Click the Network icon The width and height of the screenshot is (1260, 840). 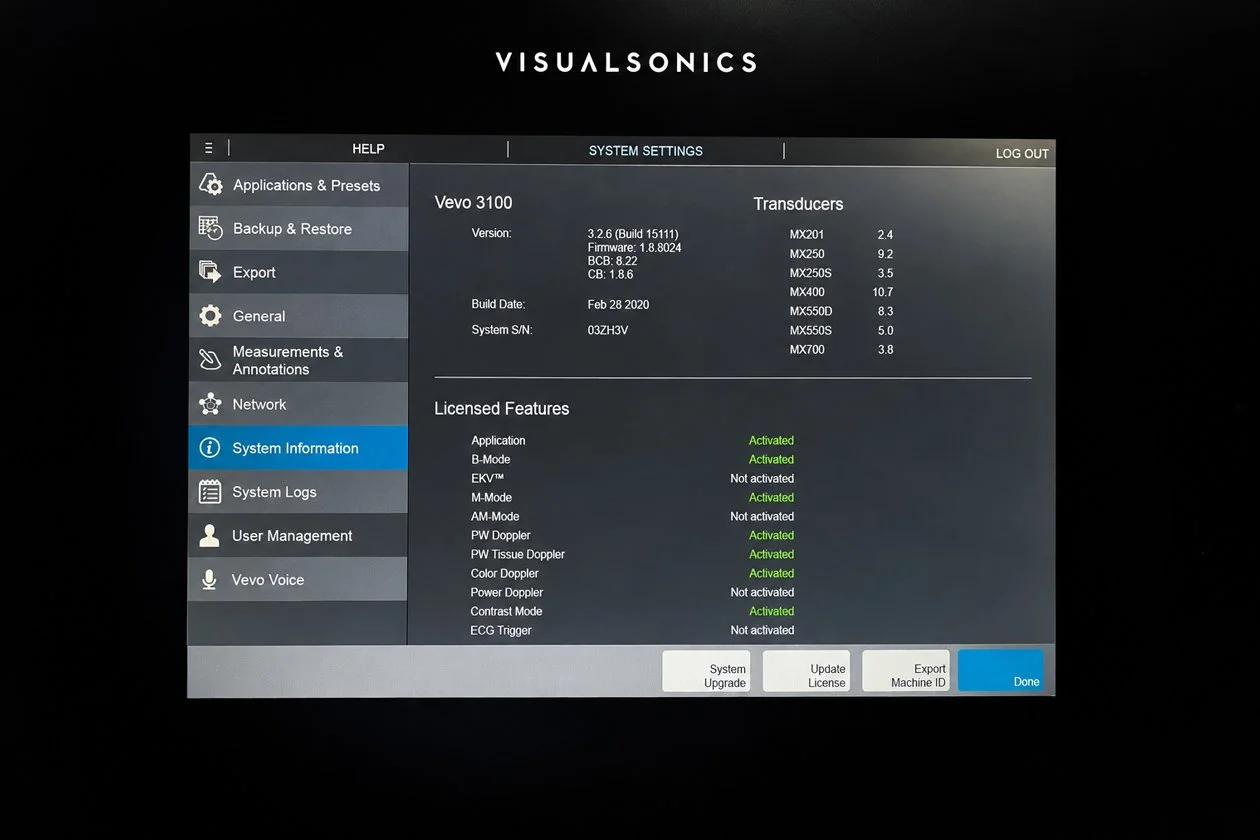[210, 404]
